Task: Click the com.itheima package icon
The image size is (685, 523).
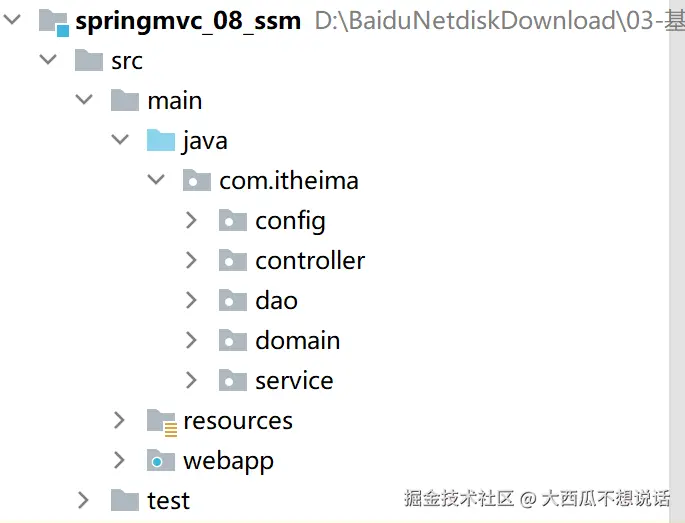Action: 197,180
